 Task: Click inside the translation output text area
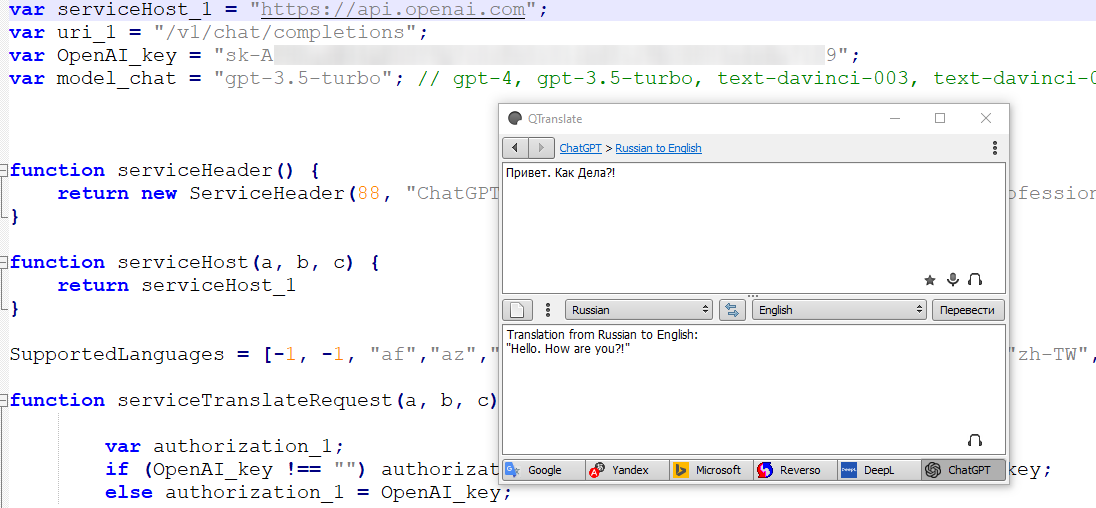click(x=754, y=389)
